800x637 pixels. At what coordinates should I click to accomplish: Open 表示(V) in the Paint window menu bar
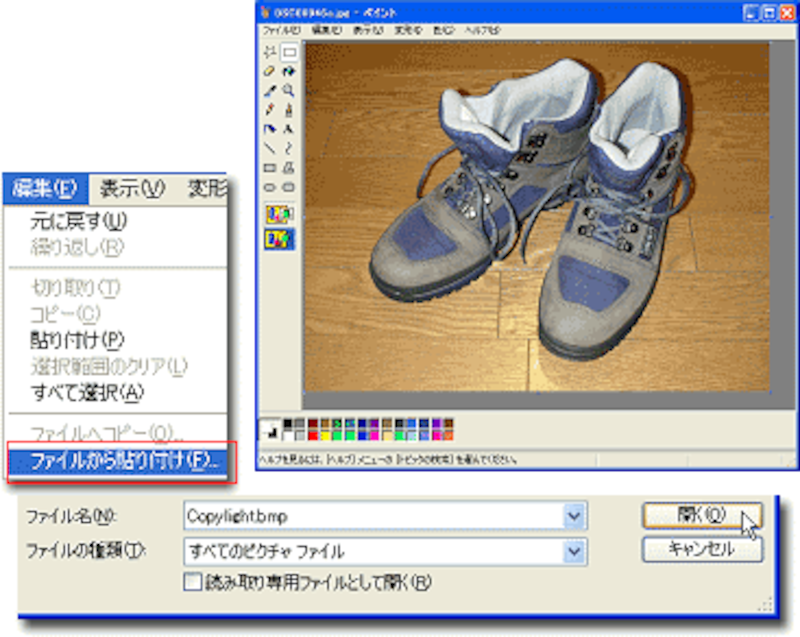click(368, 31)
